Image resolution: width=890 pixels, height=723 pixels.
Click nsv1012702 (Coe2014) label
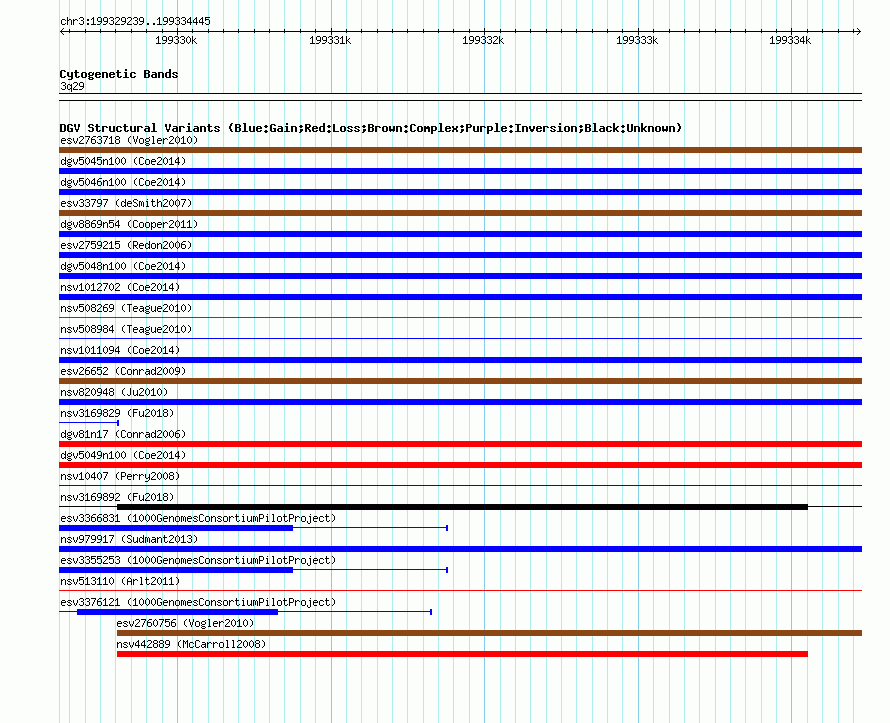[120, 287]
